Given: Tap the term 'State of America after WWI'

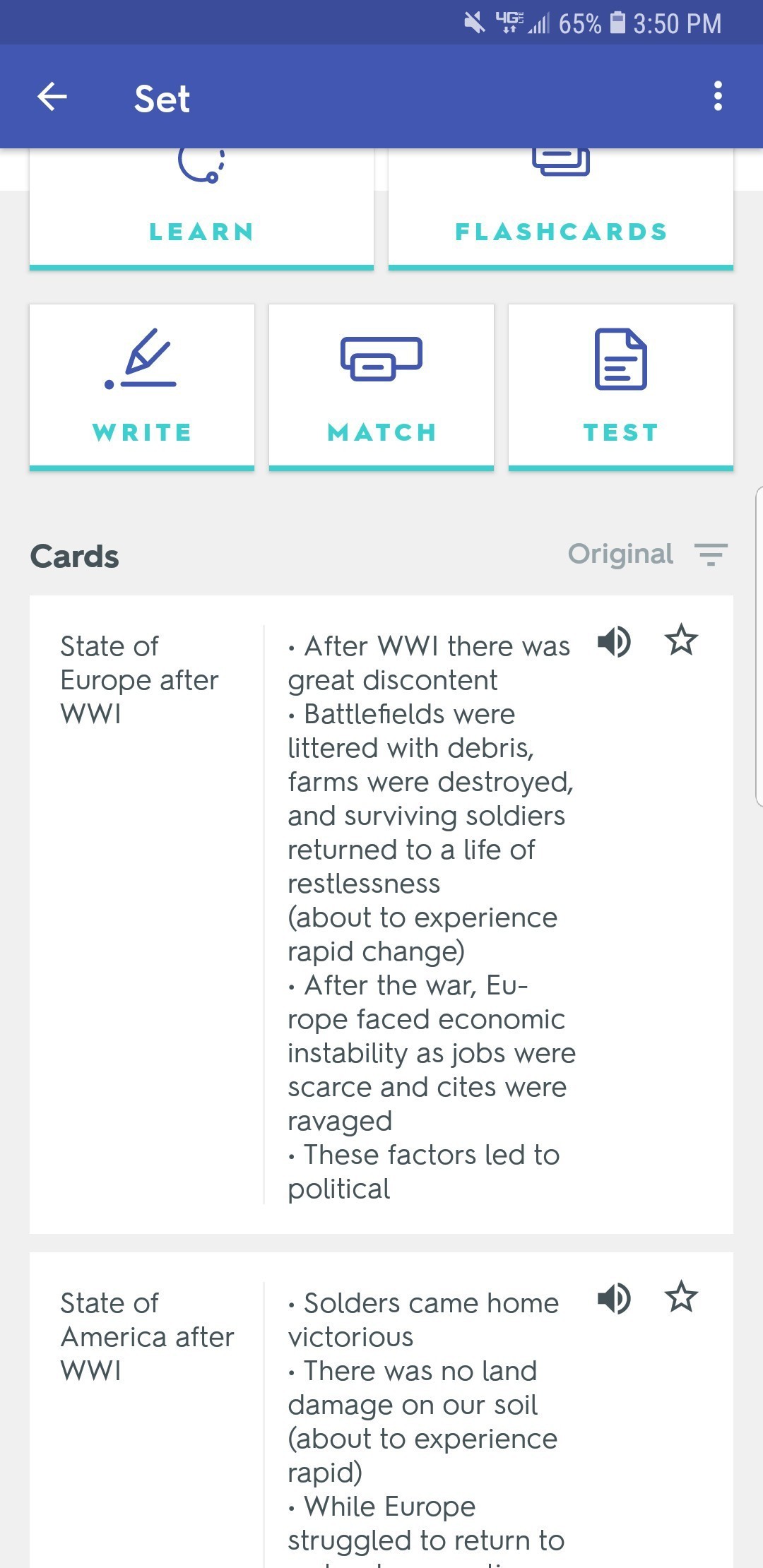Looking at the screenshot, I should click(x=147, y=1336).
